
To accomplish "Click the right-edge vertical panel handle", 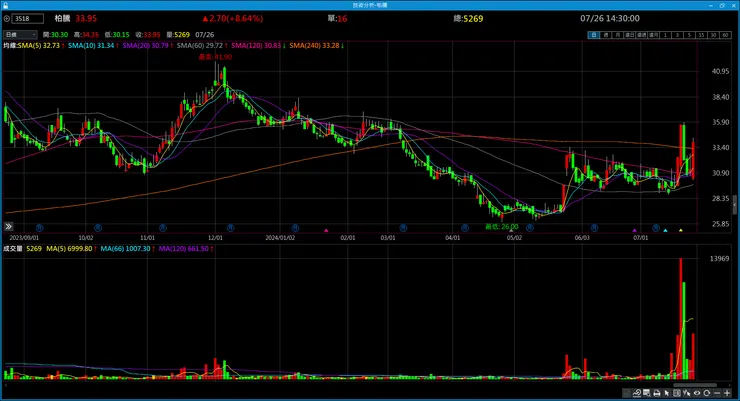I will [734, 206].
